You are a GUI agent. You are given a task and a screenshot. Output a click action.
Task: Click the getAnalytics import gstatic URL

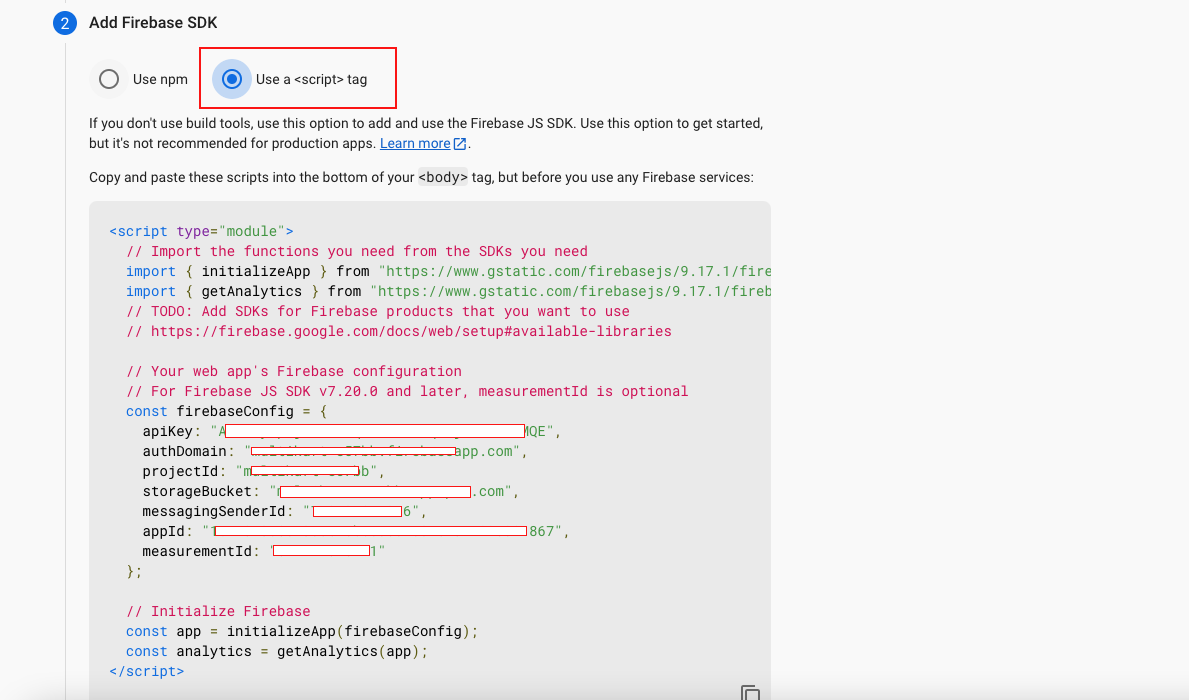pos(570,291)
